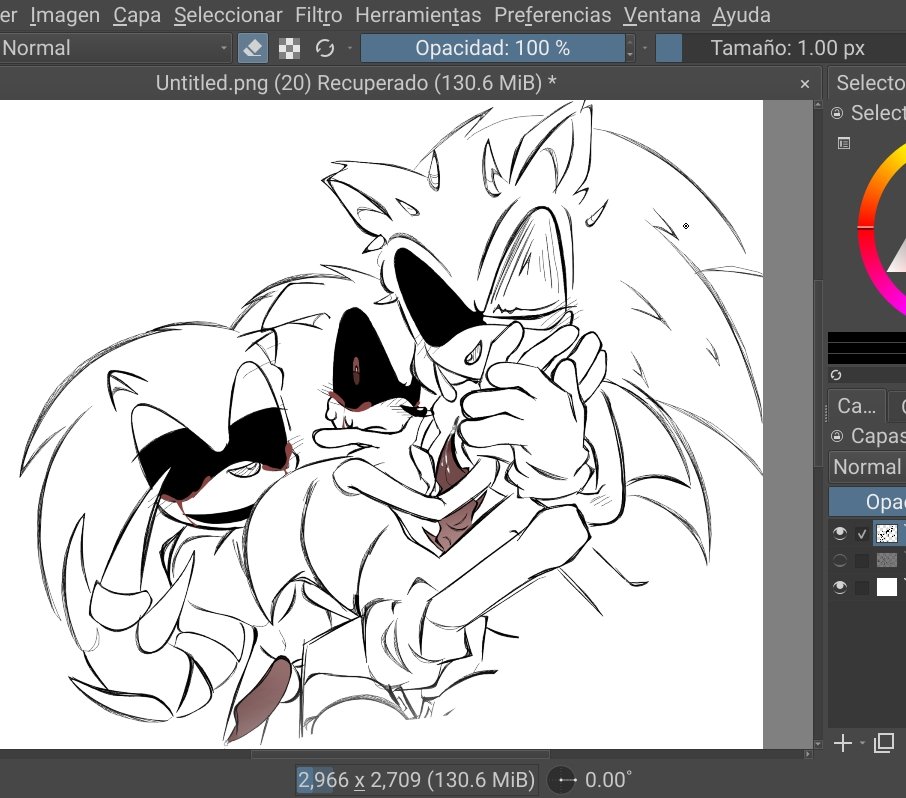
Task: Refresh the color shades with reload icon
Action: point(836,375)
